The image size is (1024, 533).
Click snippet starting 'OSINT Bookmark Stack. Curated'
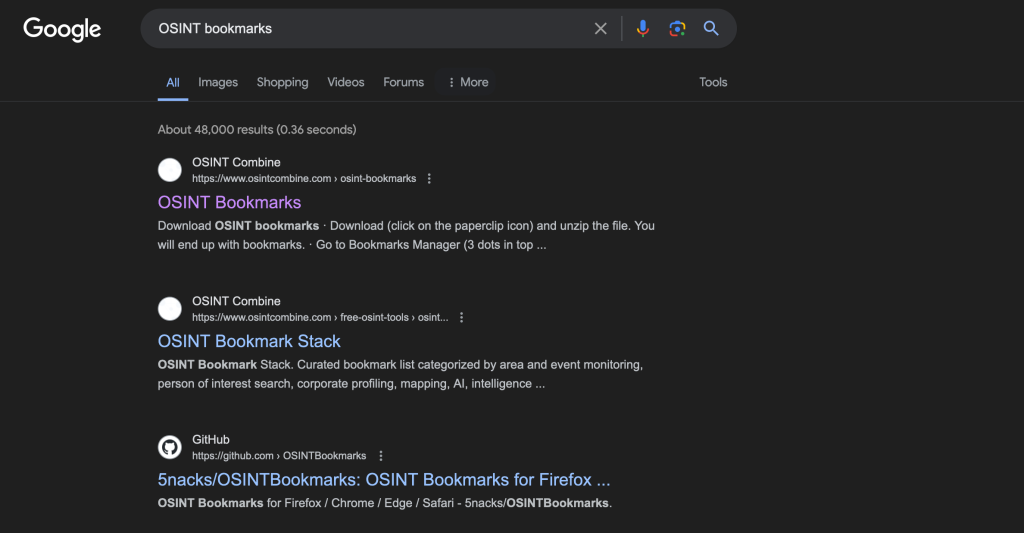(x=400, y=374)
